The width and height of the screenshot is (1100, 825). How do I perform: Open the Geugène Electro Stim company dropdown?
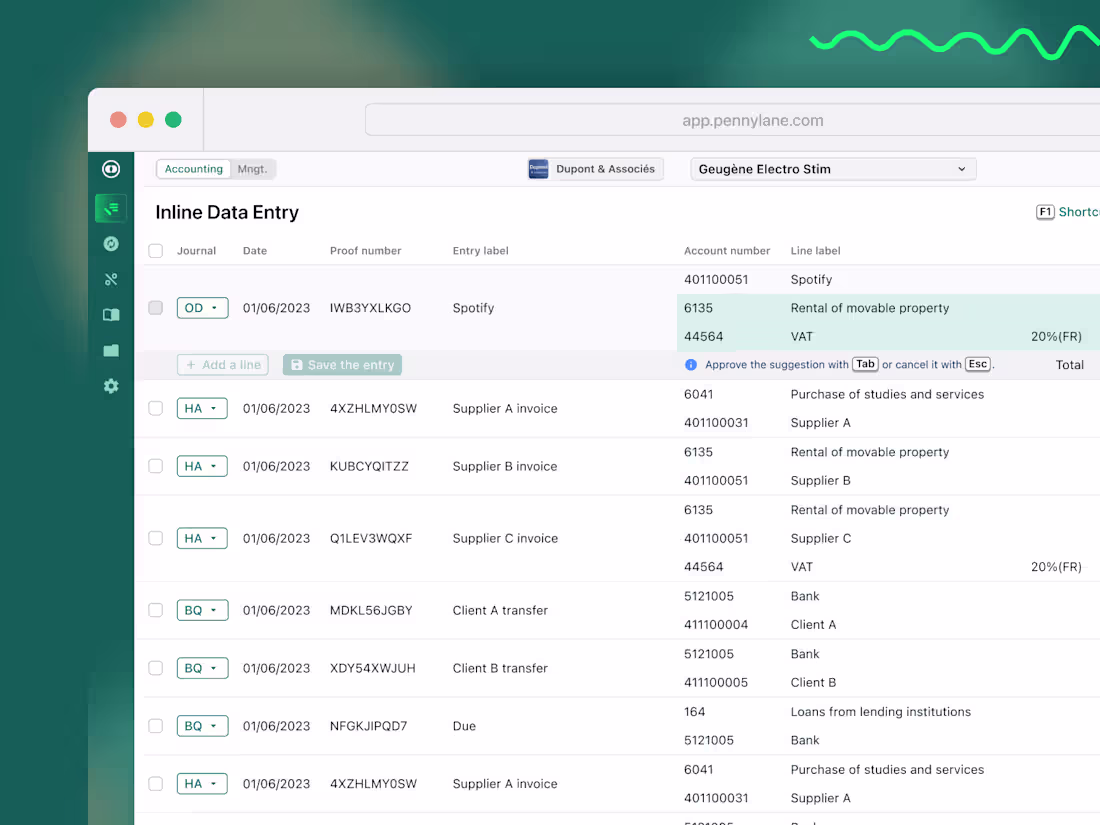pyautogui.click(x=833, y=169)
